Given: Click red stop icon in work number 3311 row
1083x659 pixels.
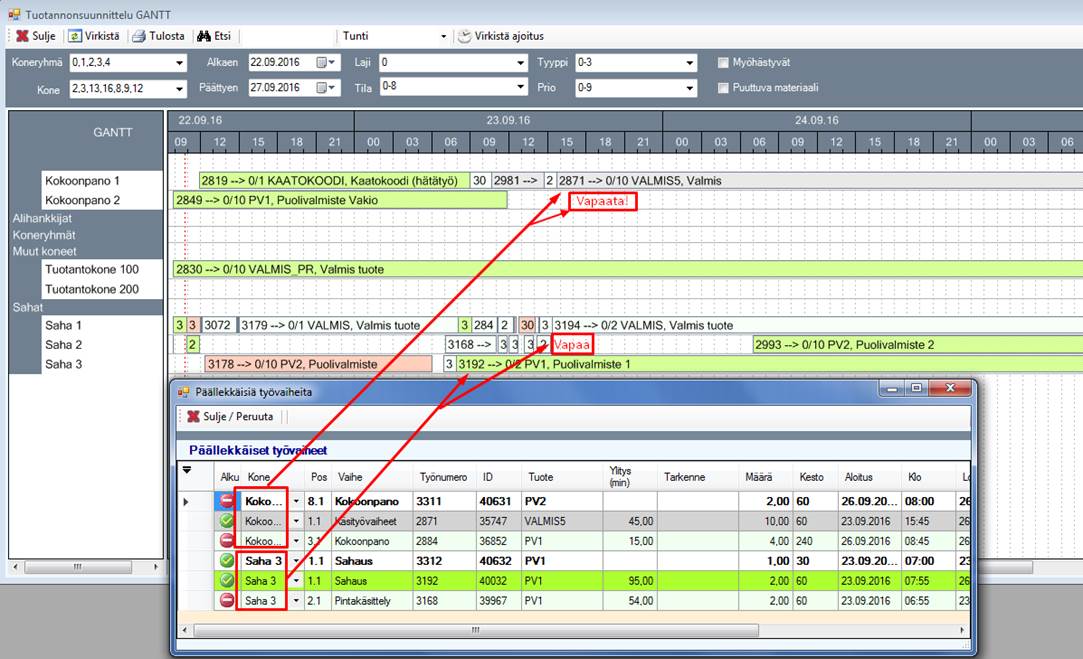Looking at the screenshot, I should pos(227,501).
